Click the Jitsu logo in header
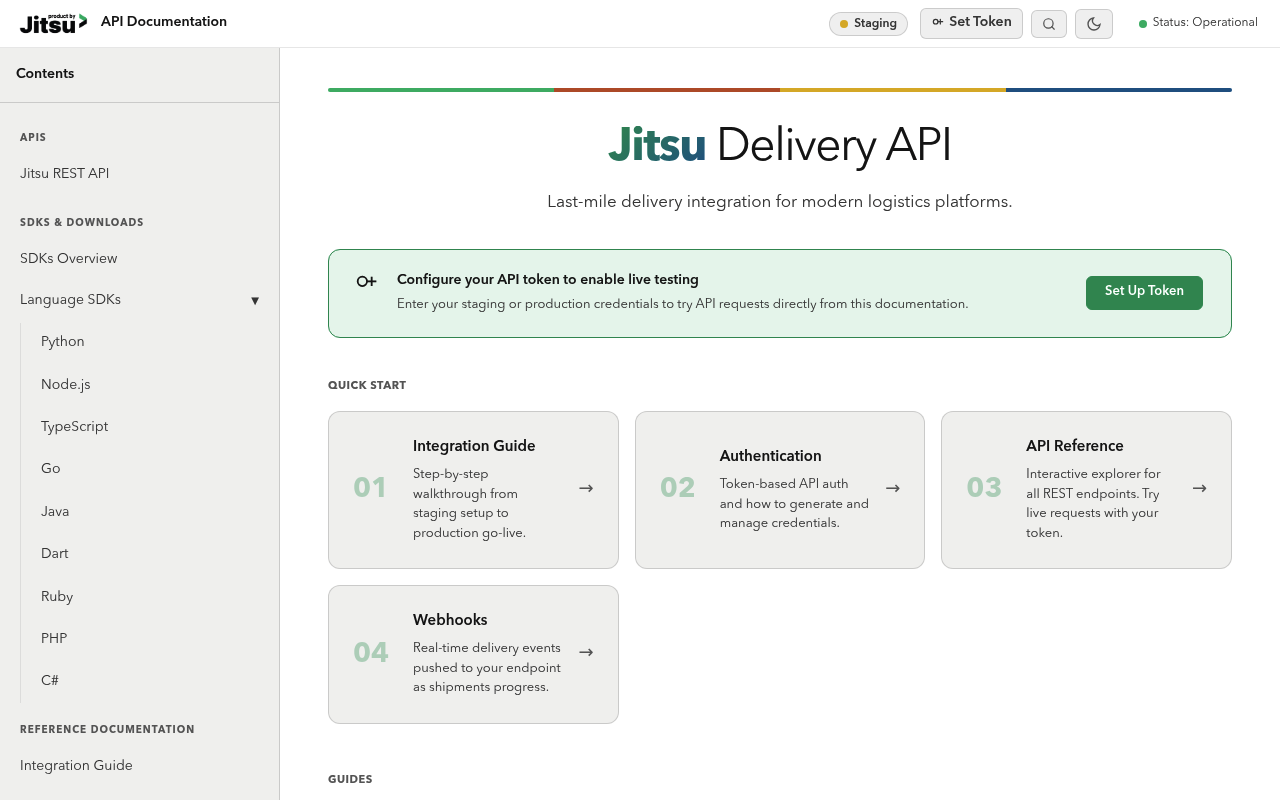Screen dimensions: 1280x800 pyautogui.click(x=53, y=23)
